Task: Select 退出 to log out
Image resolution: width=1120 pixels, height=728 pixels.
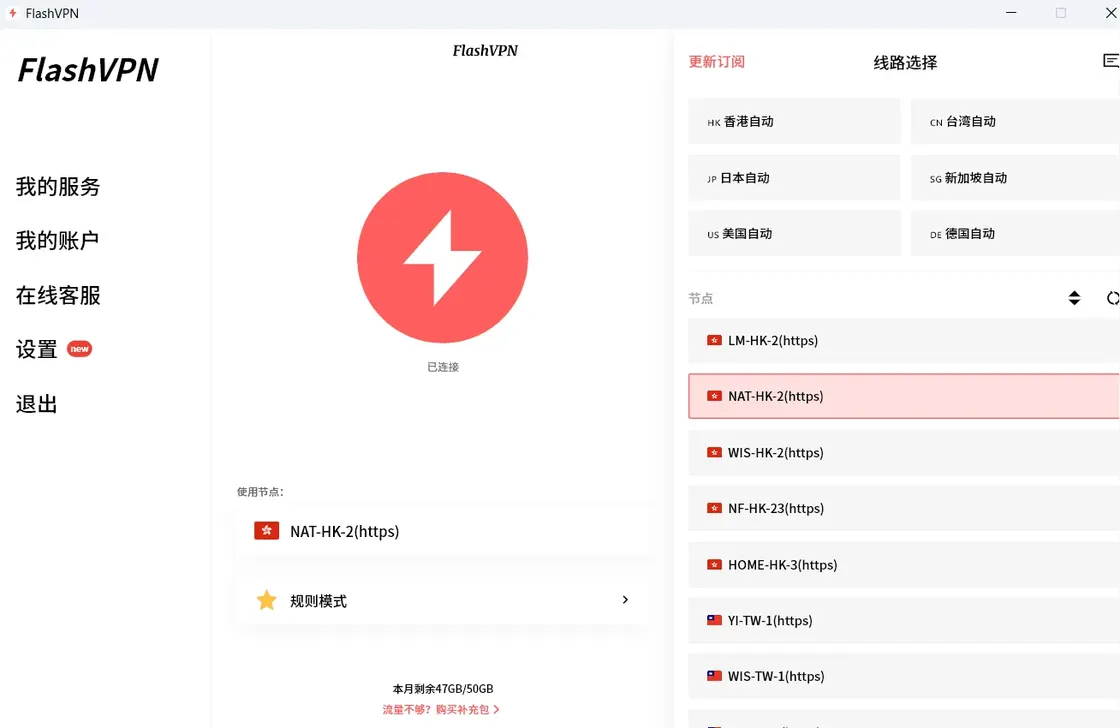Action: (x=36, y=404)
